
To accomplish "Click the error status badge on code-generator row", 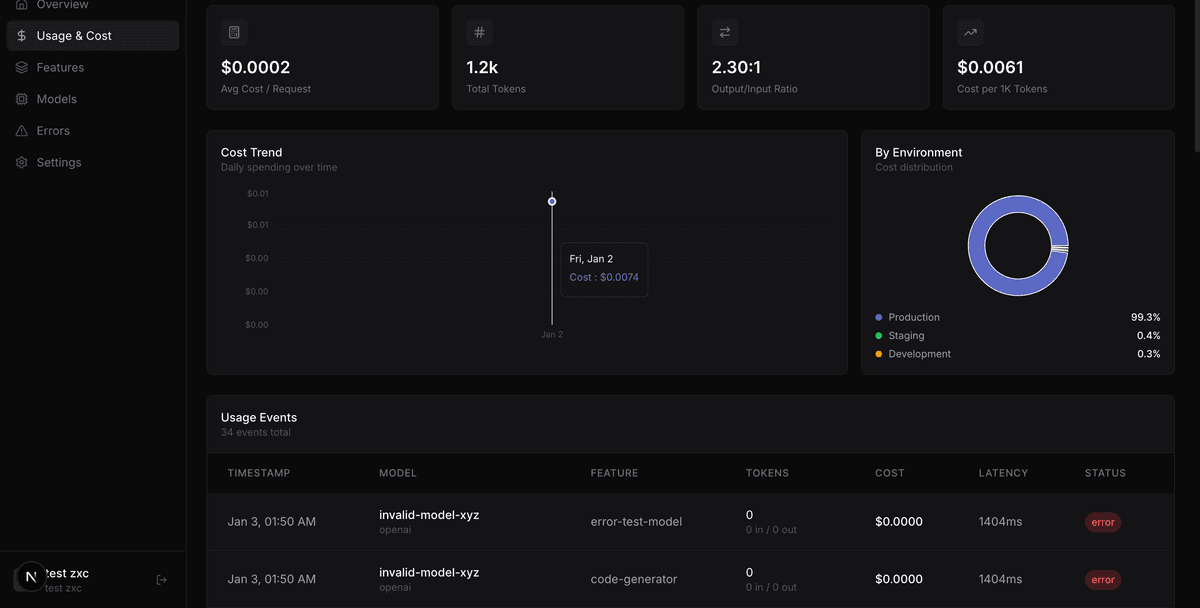I will [x=1102, y=579].
